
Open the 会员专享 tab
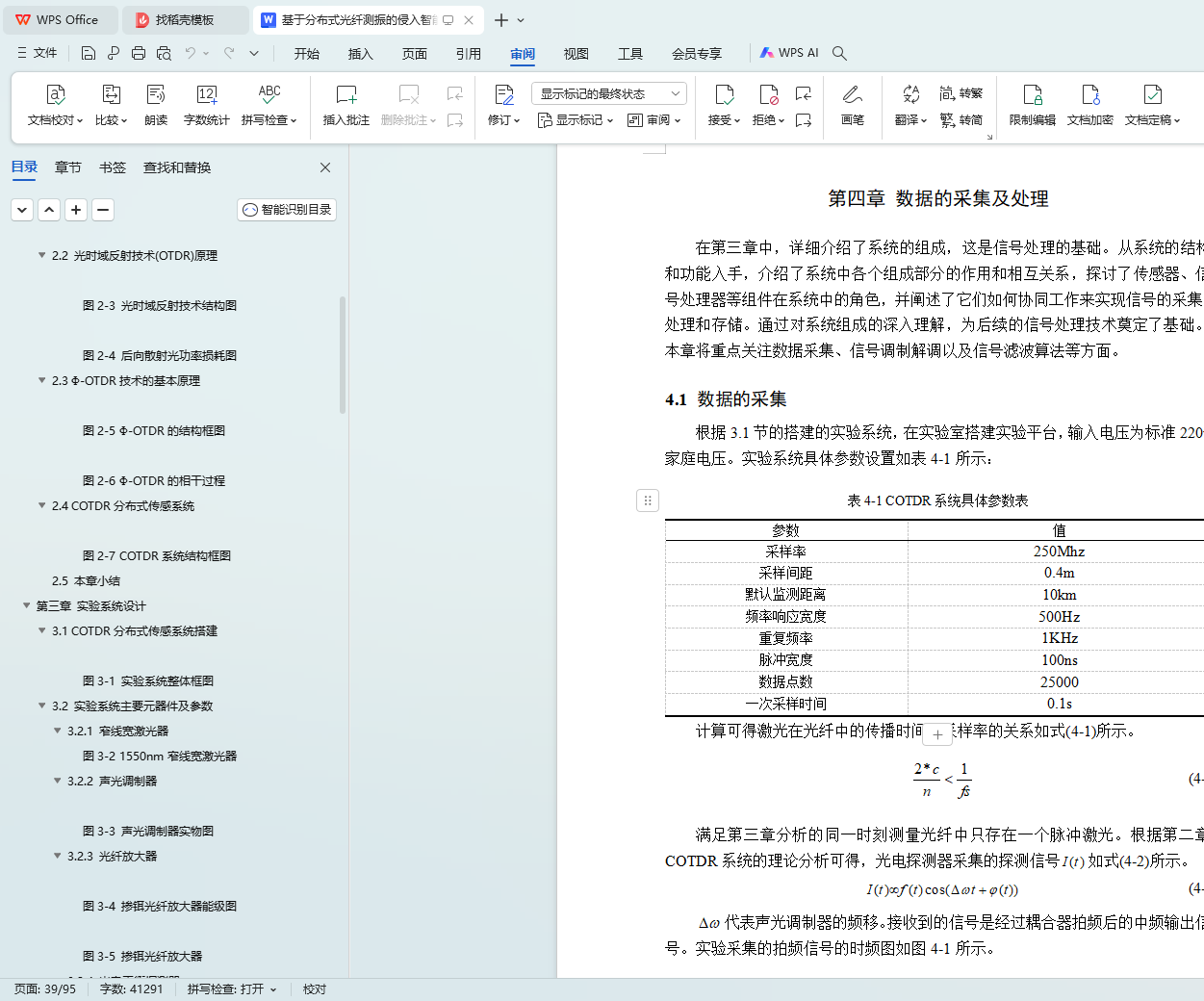tap(697, 54)
